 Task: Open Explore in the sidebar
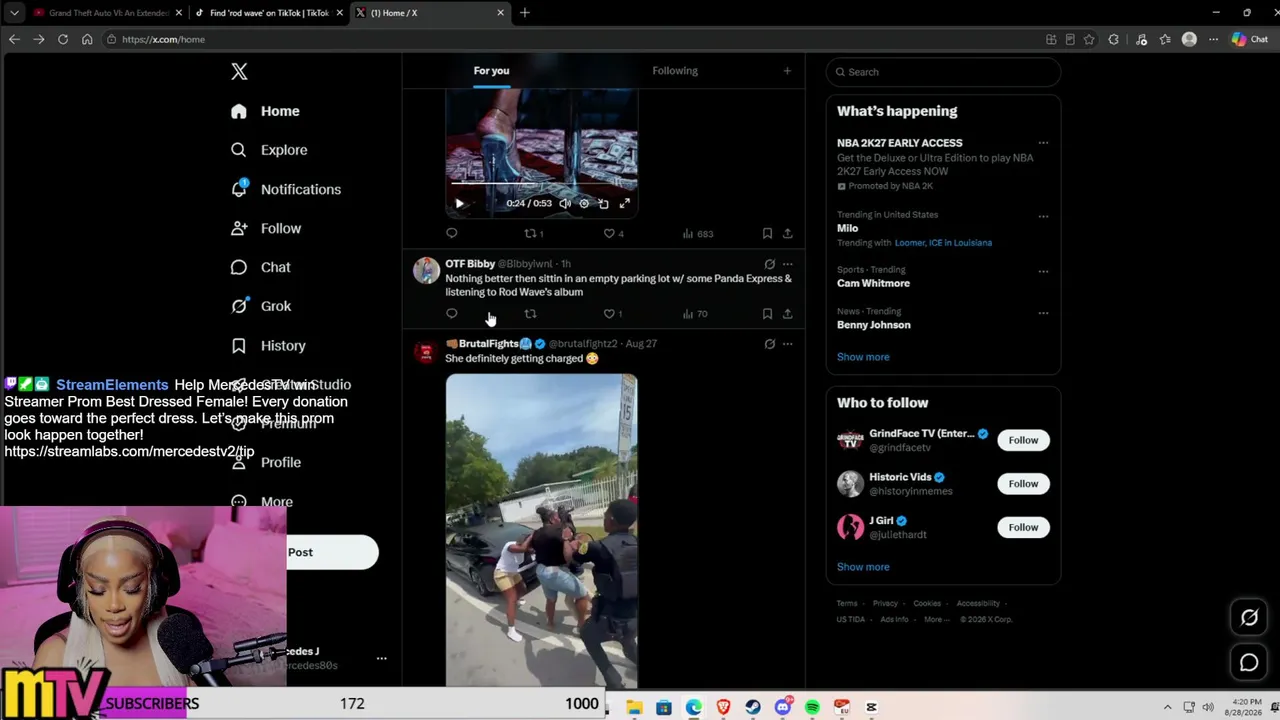click(269, 150)
